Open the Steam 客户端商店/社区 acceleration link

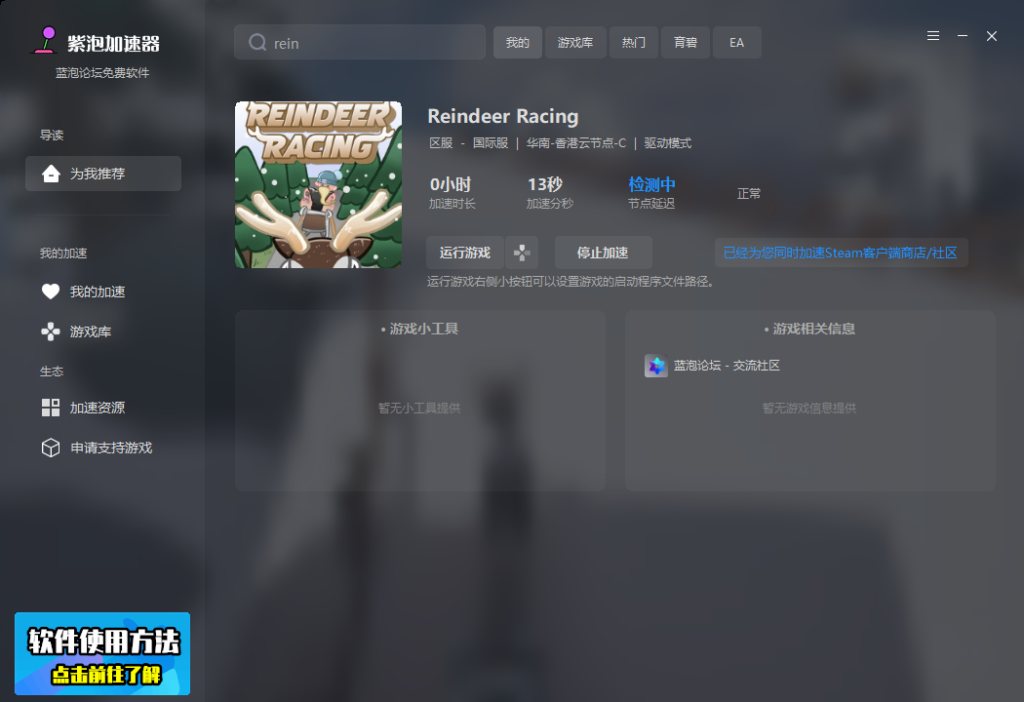point(840,253)
